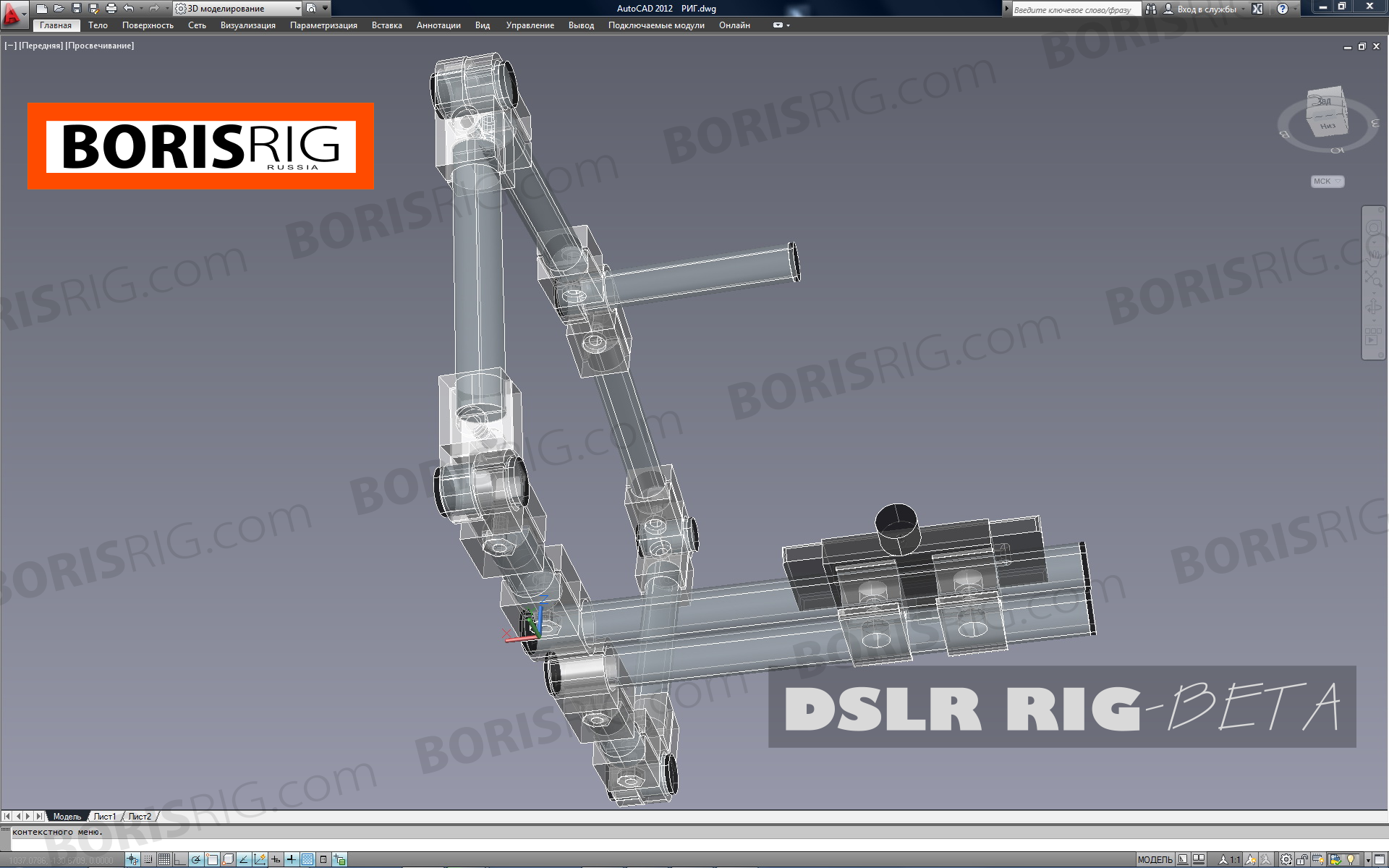Open the 1:1 annotation scale dropdown

click(1230, 859)
